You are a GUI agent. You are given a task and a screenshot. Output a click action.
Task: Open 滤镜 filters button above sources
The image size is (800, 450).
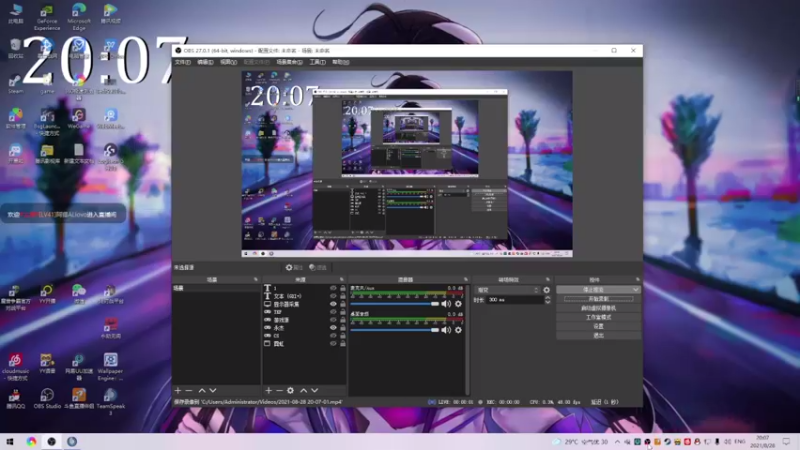coord(318,267)
